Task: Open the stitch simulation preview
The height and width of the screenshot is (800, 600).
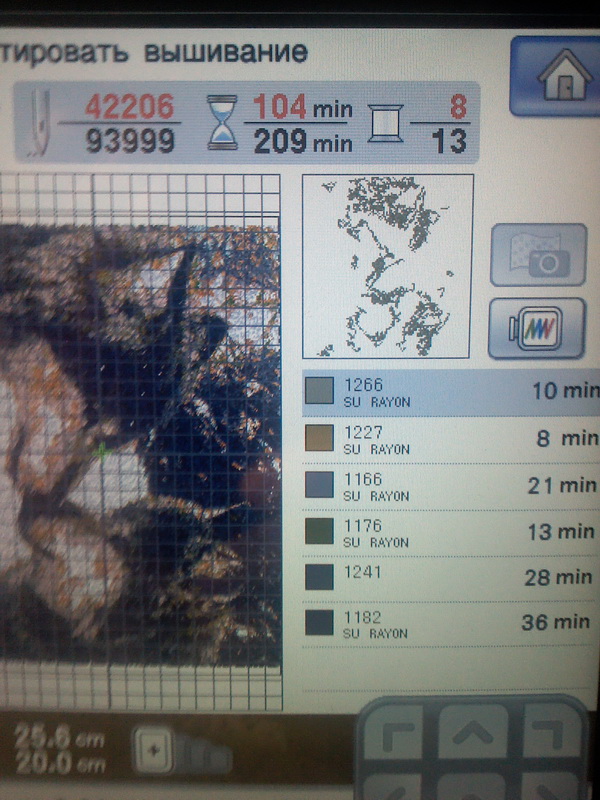Action: pos(537,329)
